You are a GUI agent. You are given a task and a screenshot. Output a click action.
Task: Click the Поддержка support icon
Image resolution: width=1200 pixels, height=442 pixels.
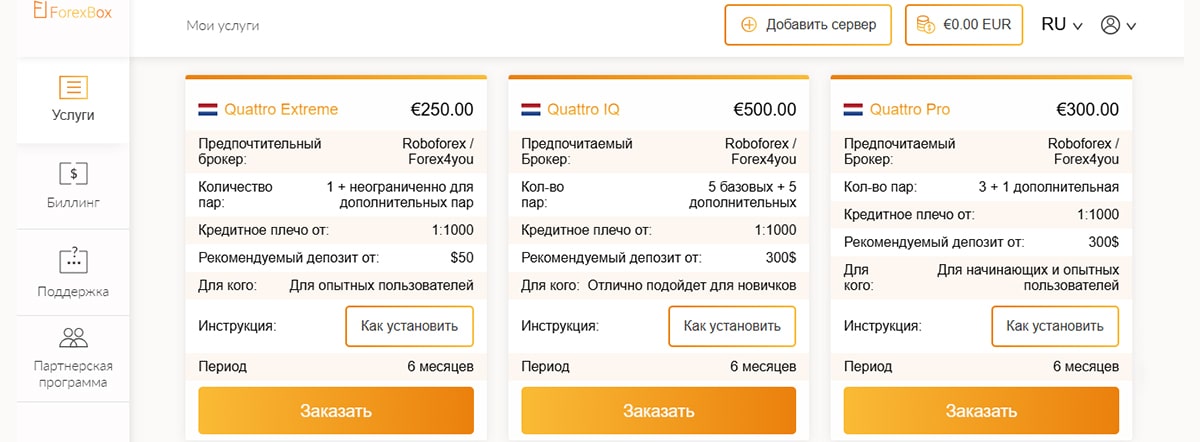point(73,261)
